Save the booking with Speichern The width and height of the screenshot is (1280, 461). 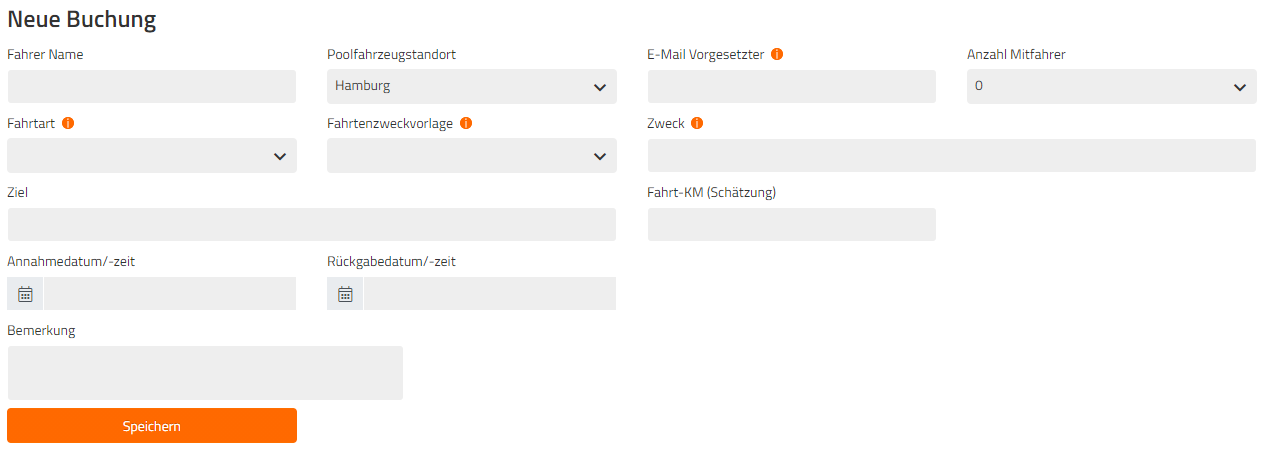(x=152, y=425)
